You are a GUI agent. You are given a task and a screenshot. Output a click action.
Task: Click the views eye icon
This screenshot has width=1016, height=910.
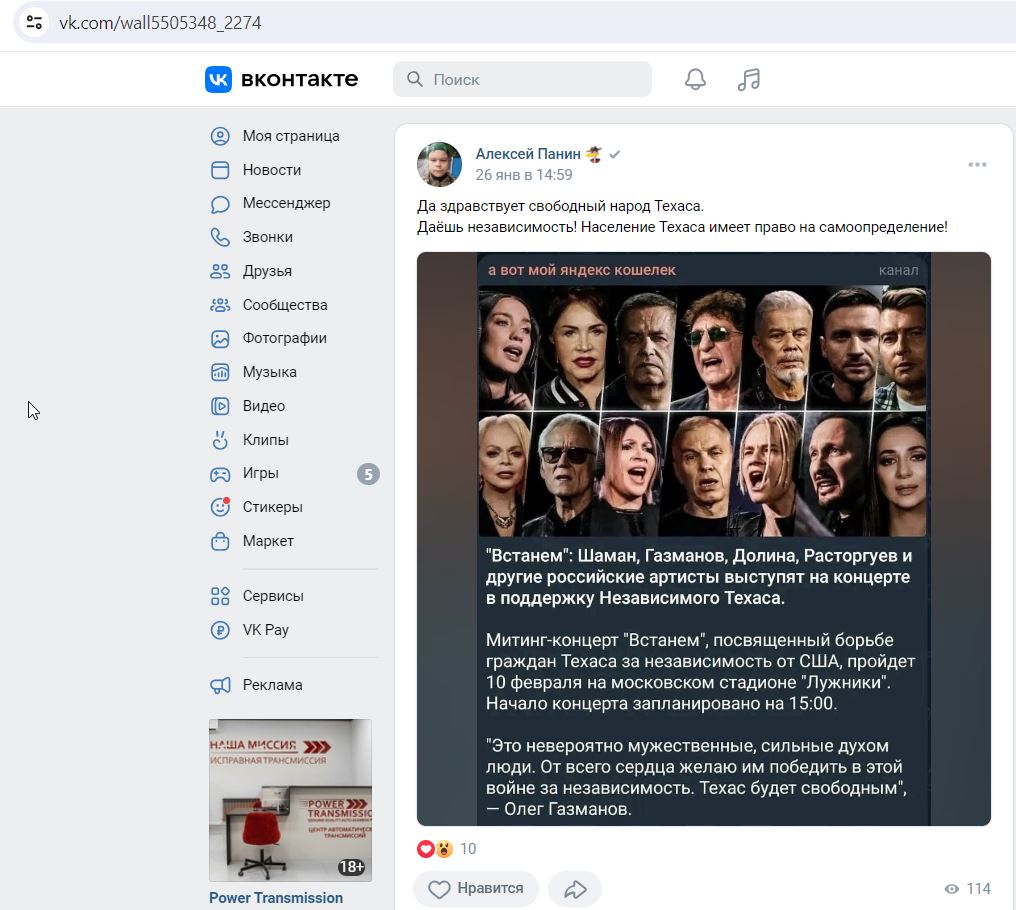pos(951,889)
